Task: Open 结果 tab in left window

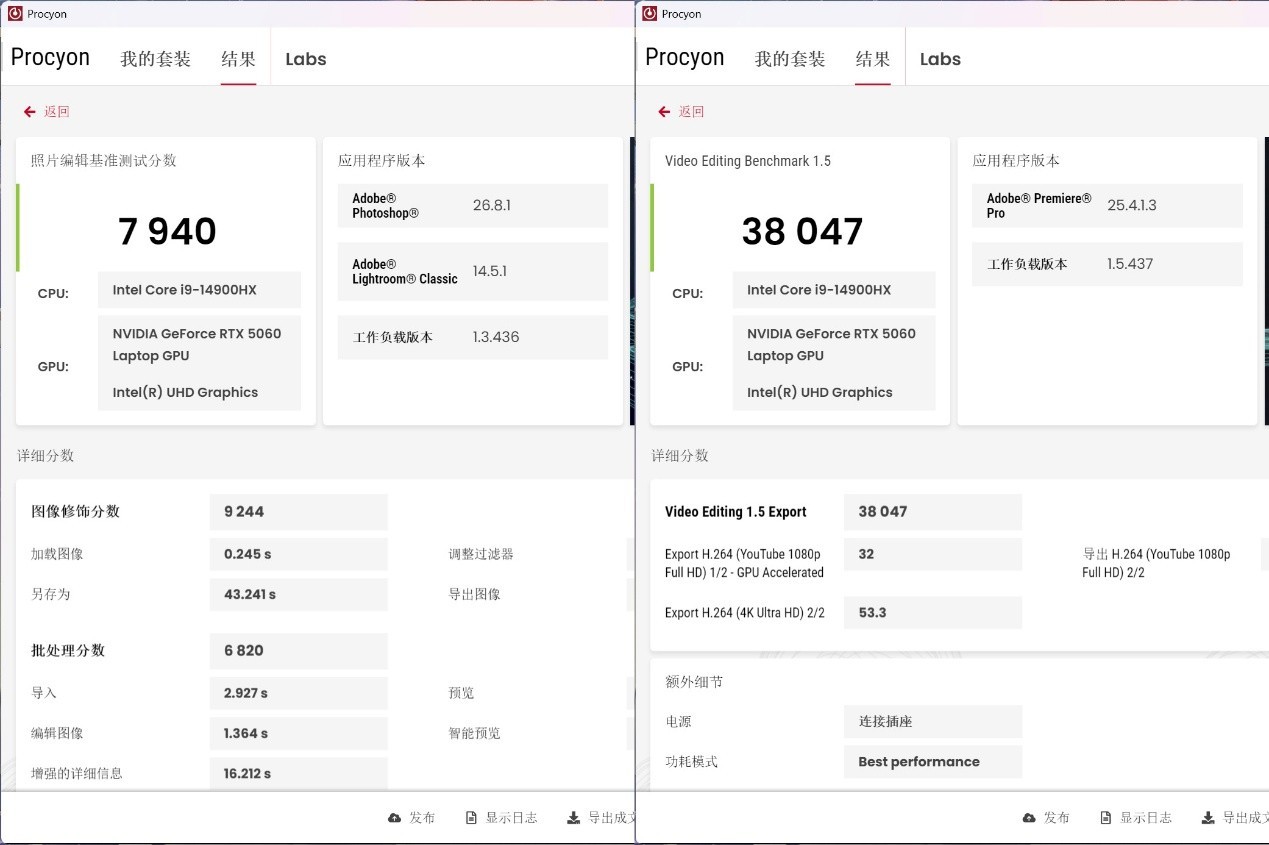Action: pos(239,59)
